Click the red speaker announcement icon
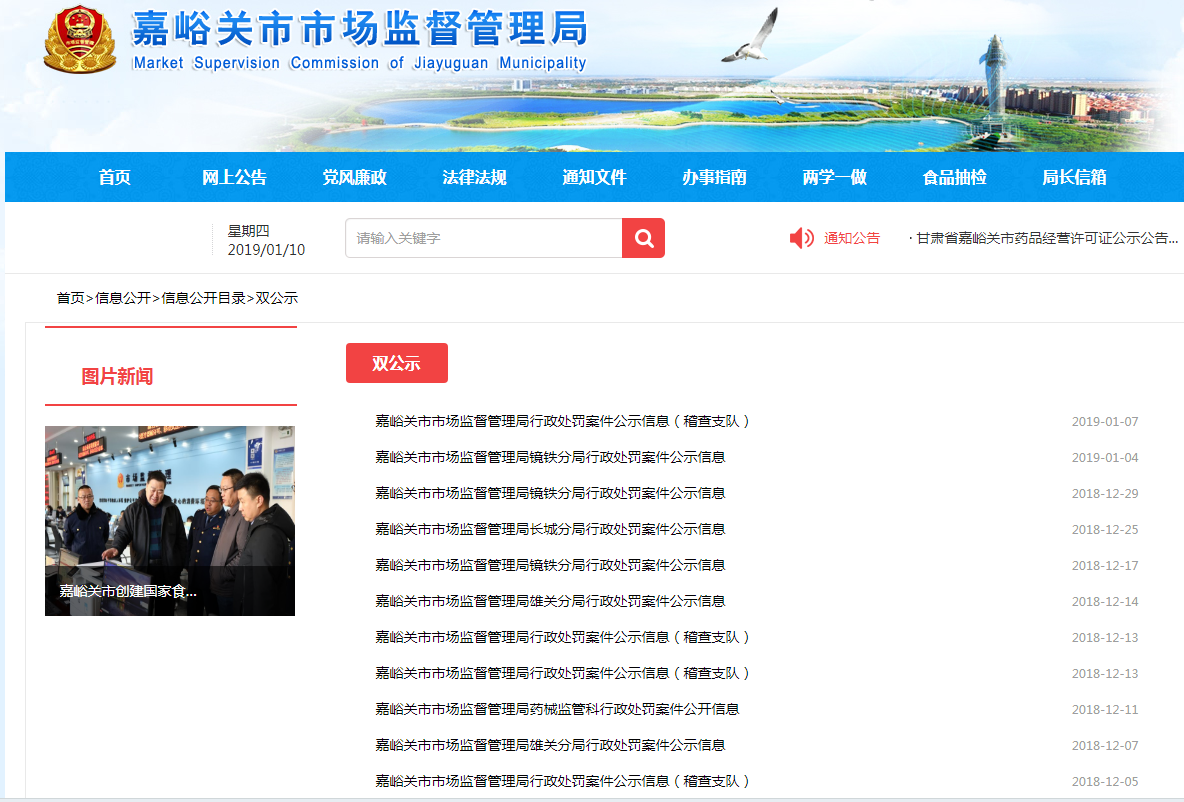1184x802 pixels. 801,238
